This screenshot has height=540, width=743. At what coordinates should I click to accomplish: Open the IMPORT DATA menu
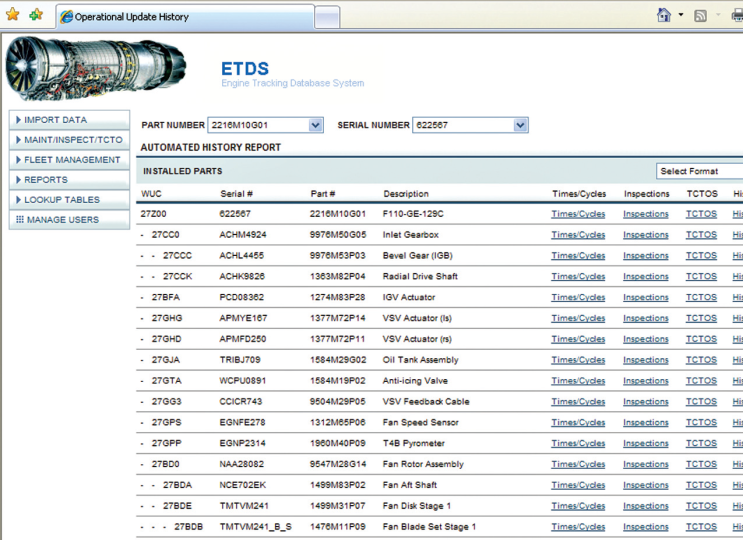pos(69,120)
